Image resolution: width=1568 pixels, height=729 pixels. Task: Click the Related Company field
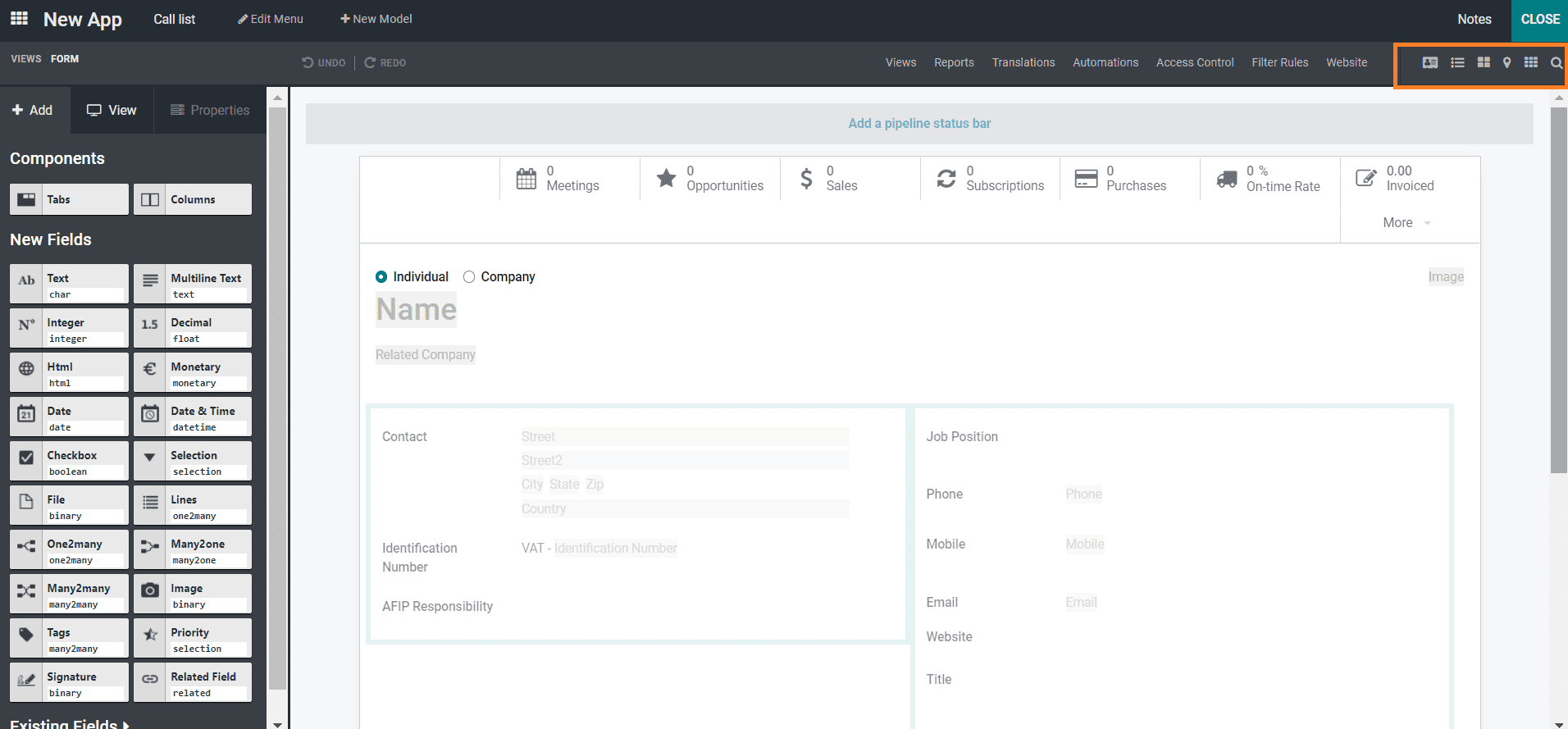click(426, 355)
